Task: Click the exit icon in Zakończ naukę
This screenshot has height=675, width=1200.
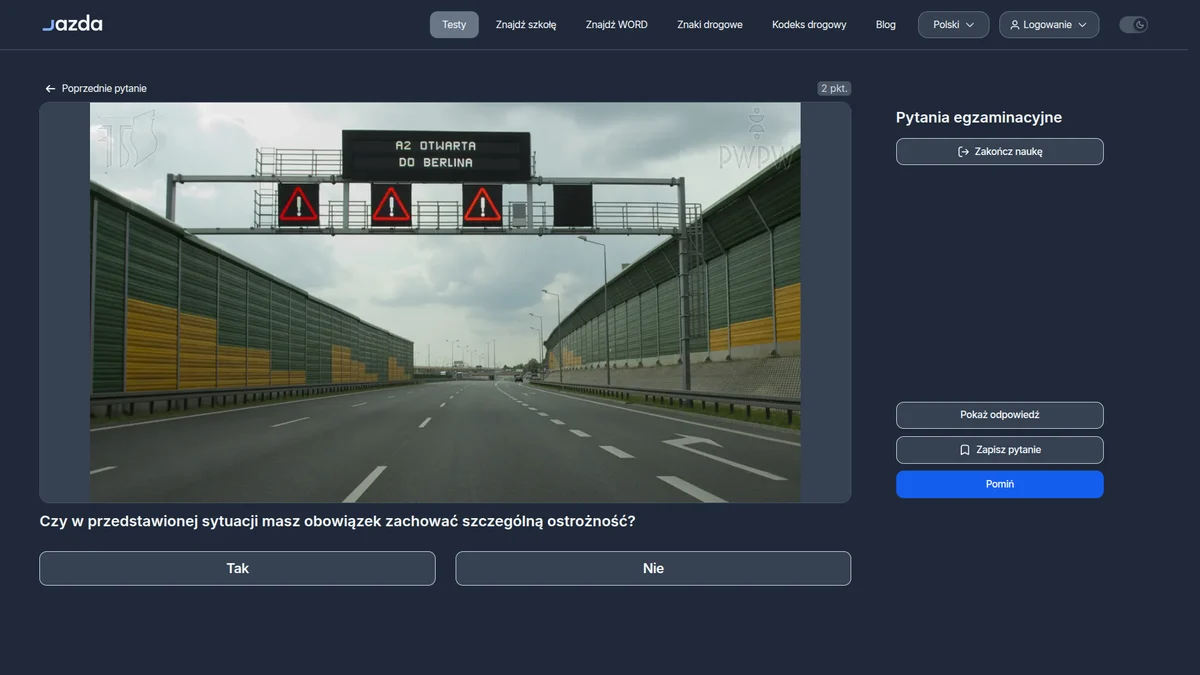Action: 964,152
